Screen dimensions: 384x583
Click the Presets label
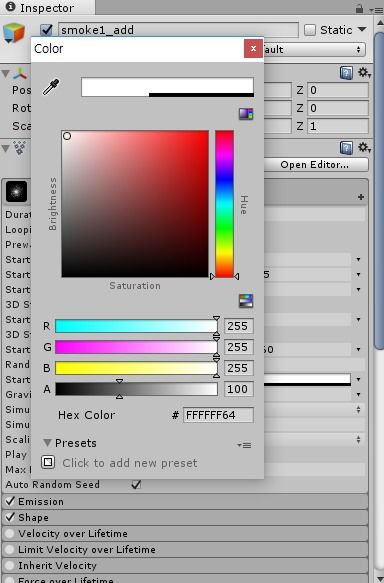(x=75, y=443)
